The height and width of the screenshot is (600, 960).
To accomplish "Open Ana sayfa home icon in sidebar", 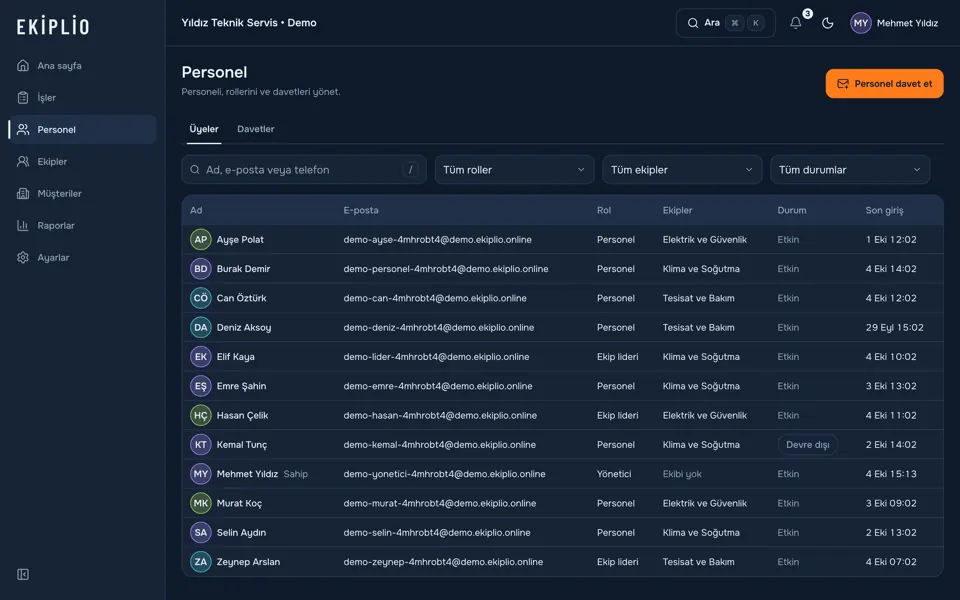I will [x=23, y=66].
